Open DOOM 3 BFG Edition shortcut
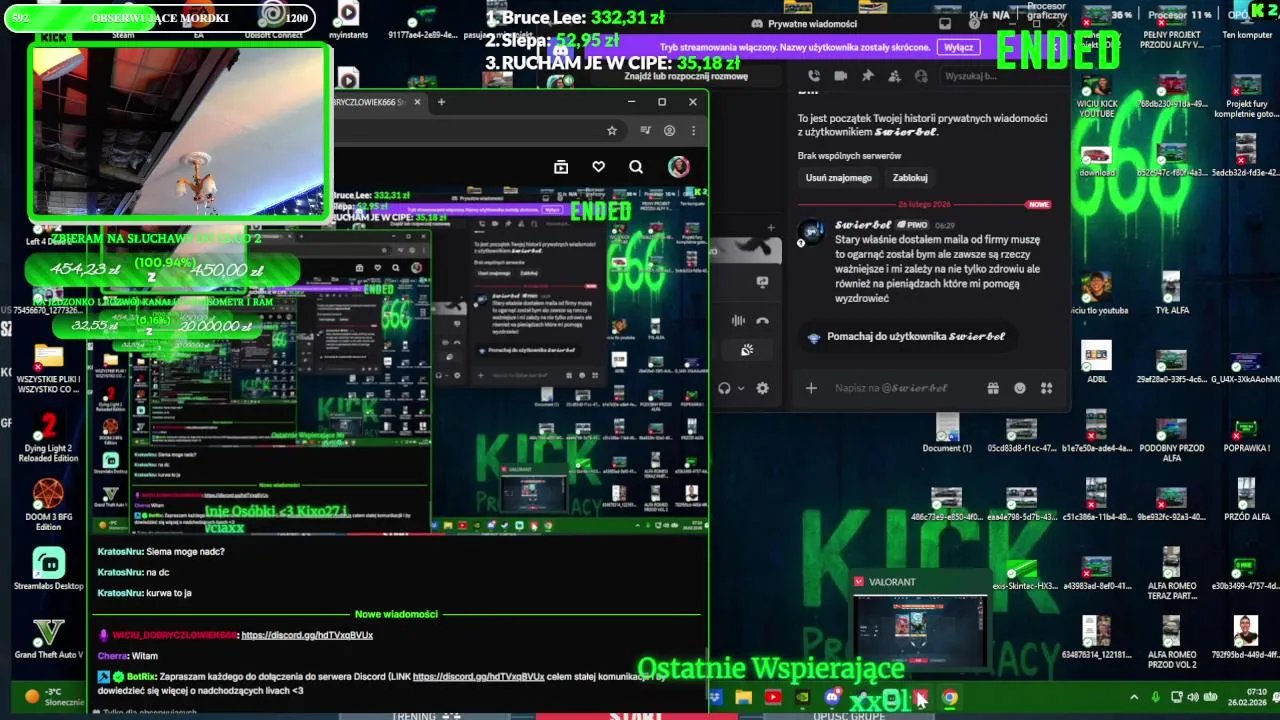The height and width of the screenshot is (720, 1280). (48, 504)
